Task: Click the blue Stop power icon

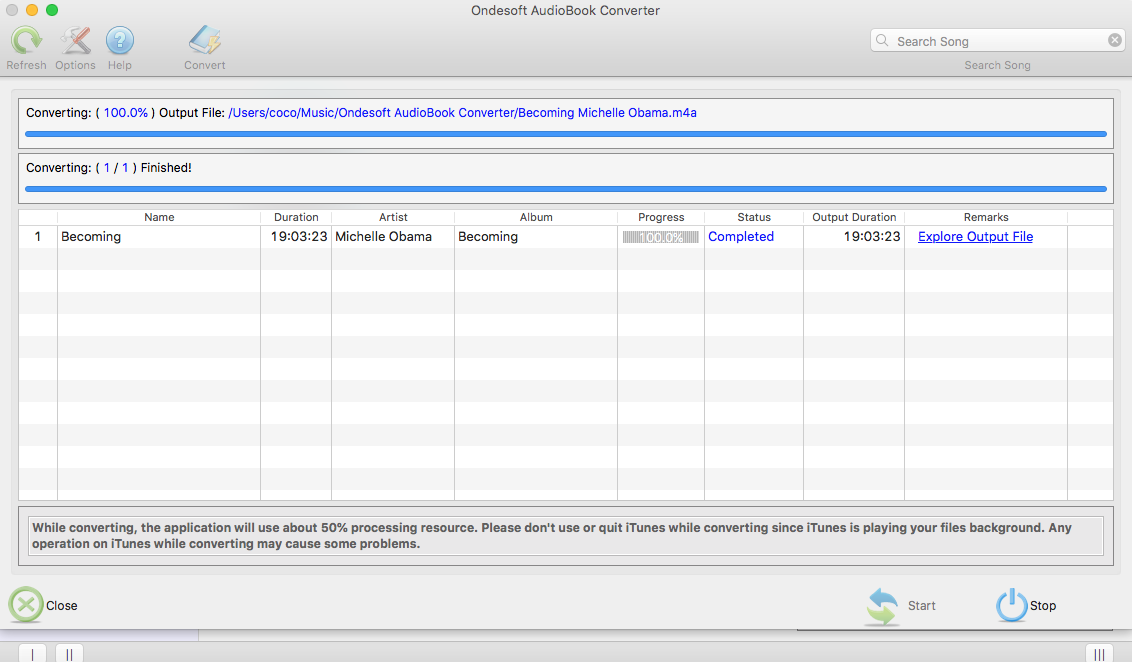Action: pos(1011,605)
